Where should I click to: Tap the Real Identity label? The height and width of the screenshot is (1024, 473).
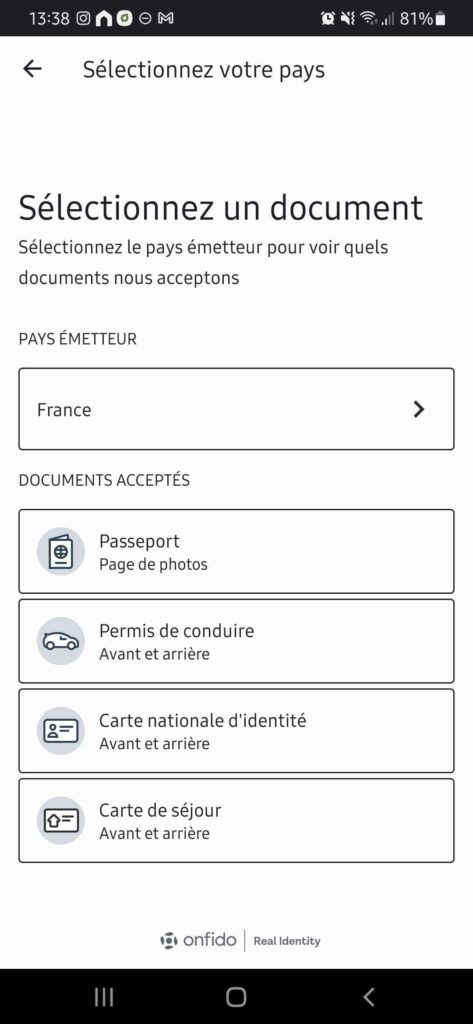click(x=287, y=941)
